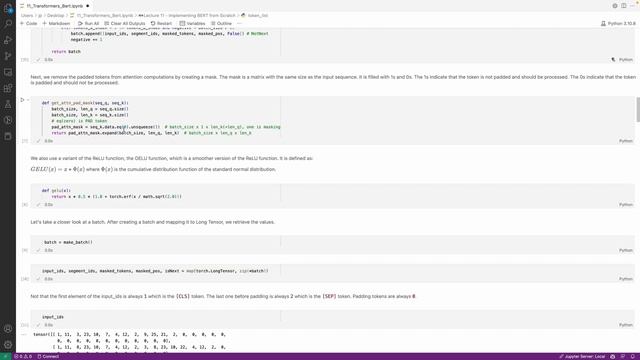Add a new Code cell
Screen dimensions: 640x360
click(x=29, y=24)
